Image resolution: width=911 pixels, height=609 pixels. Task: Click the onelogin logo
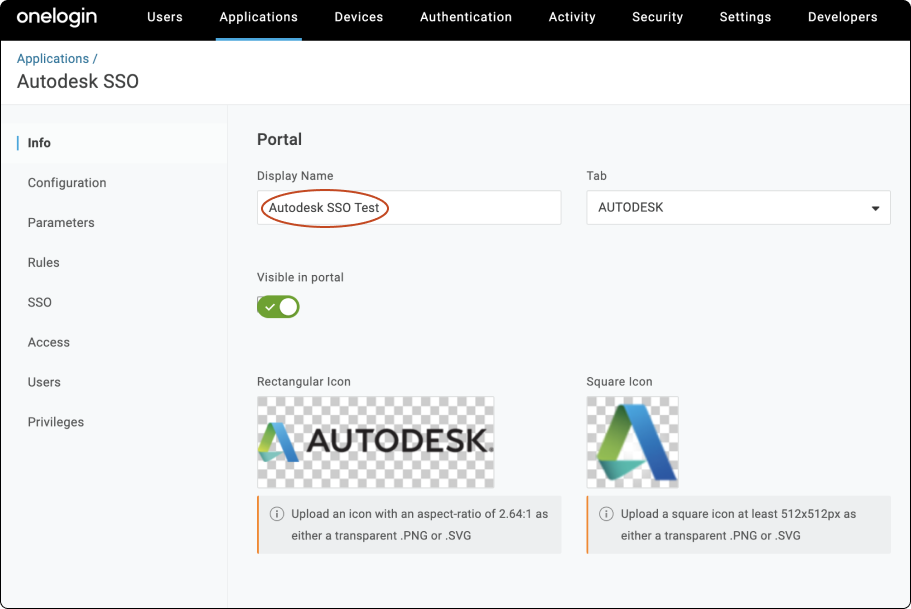pyautogui.click(x=57, y=17)
